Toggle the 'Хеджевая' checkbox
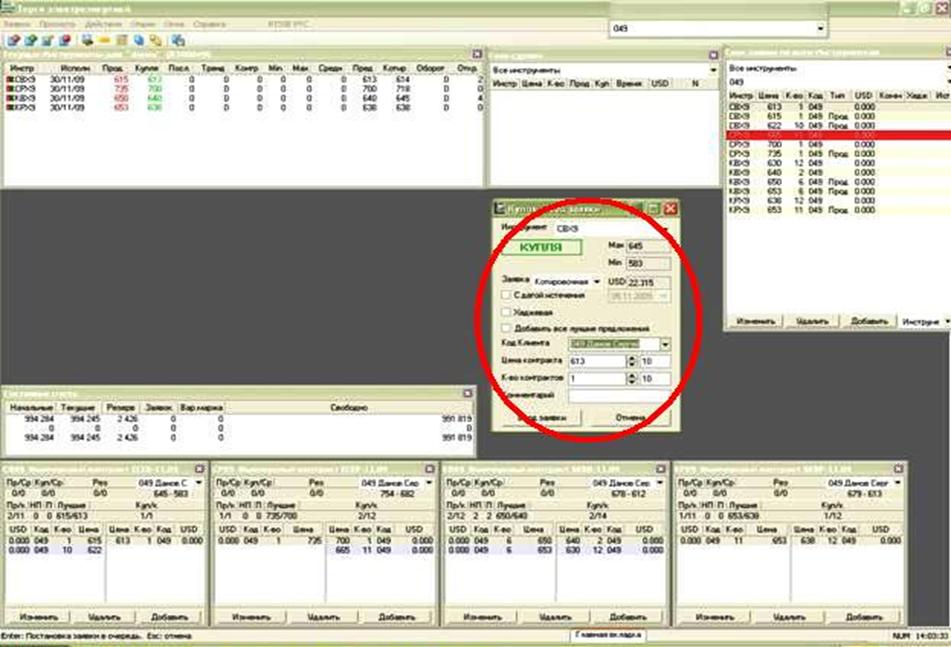951x647 pixels. 507,312
